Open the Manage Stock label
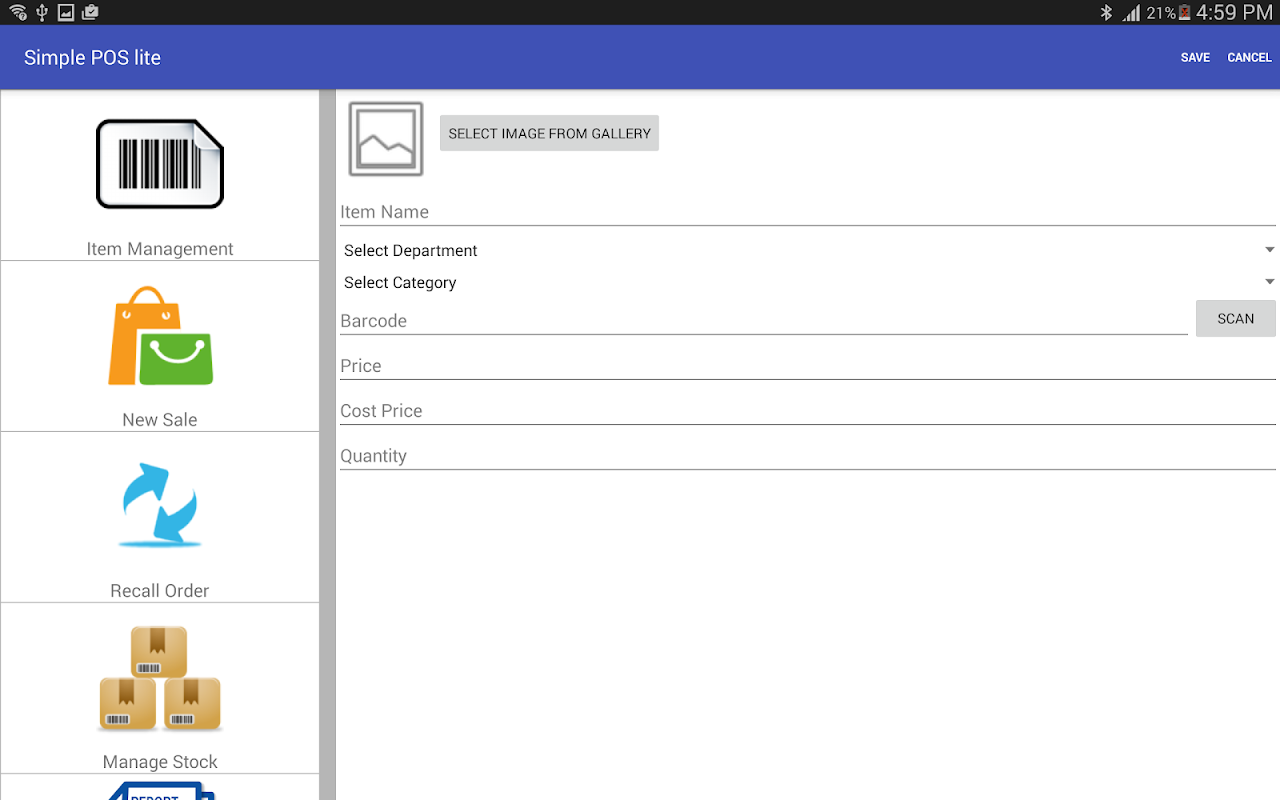 pos(160,762)
